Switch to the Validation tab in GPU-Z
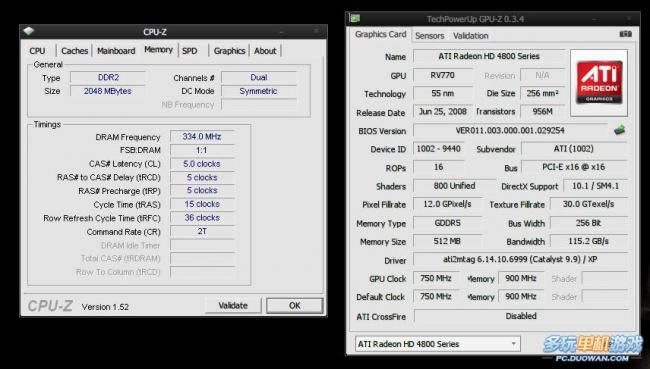The width and height of the screenshot is (650, 369). tap(471, 36)
